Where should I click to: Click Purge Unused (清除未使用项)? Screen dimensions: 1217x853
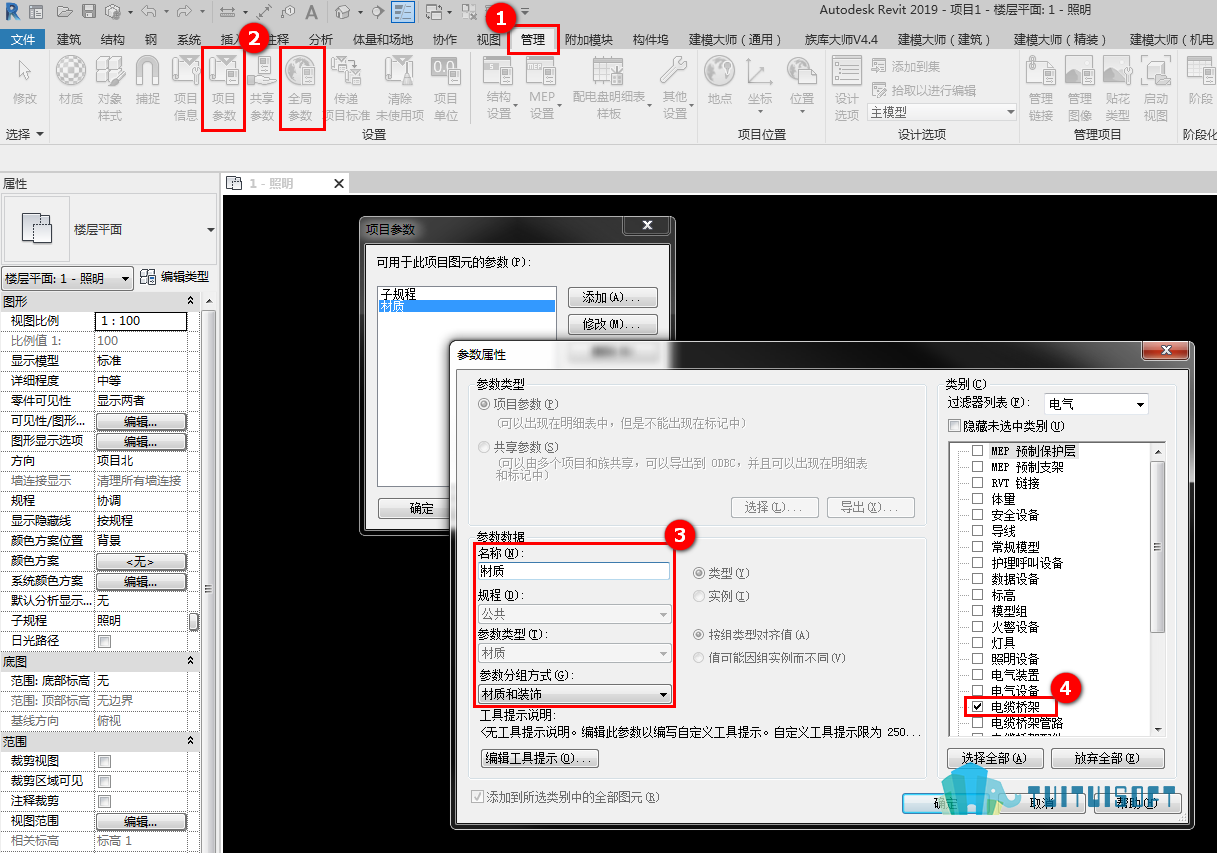400,88
